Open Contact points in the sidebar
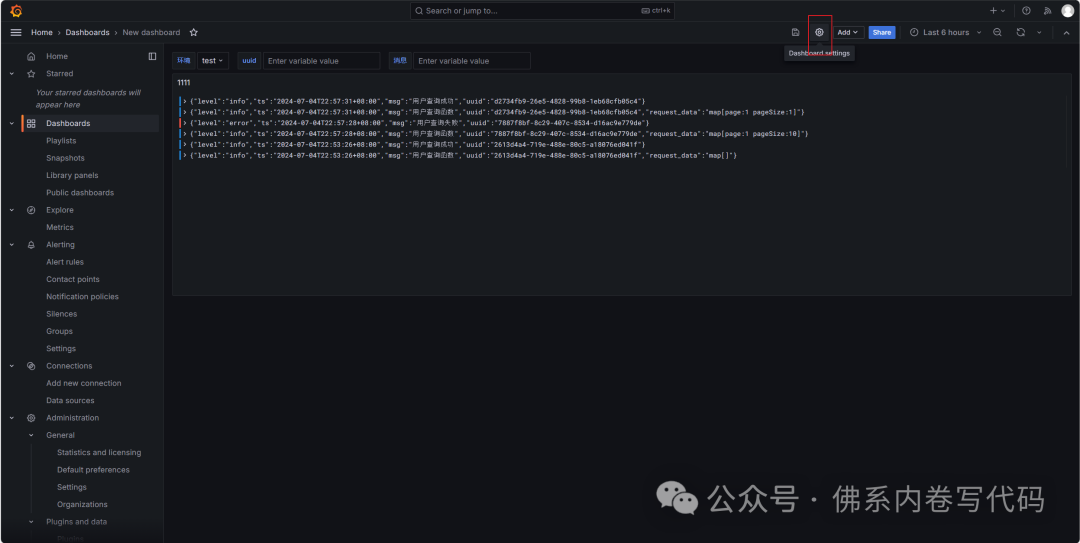Viewport: 1080px width, 543px height. point(73,279)
